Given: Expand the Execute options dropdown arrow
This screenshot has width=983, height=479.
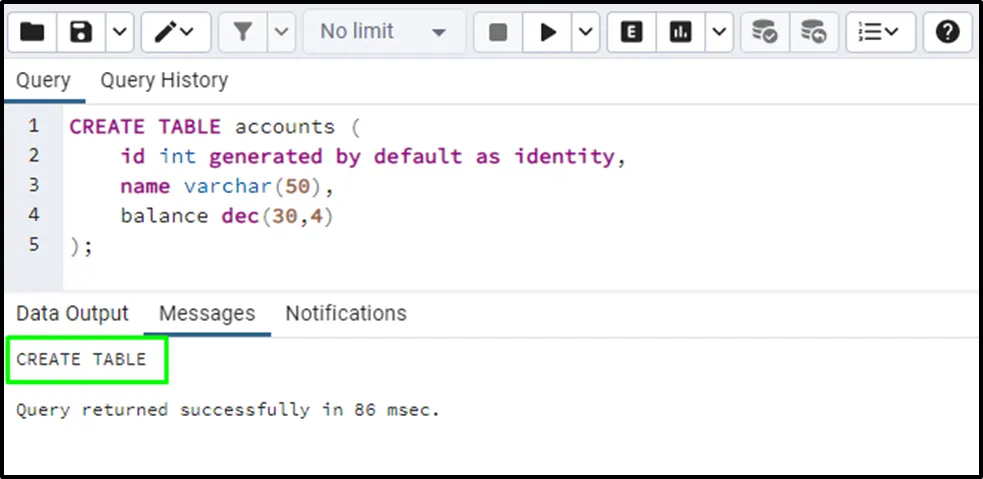Looking at the screenshot, I should click(x=586, y=32).
